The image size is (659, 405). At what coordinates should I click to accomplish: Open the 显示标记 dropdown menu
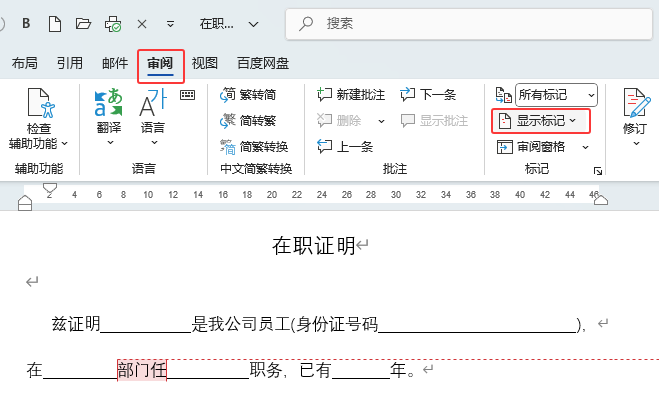[541, 121]
